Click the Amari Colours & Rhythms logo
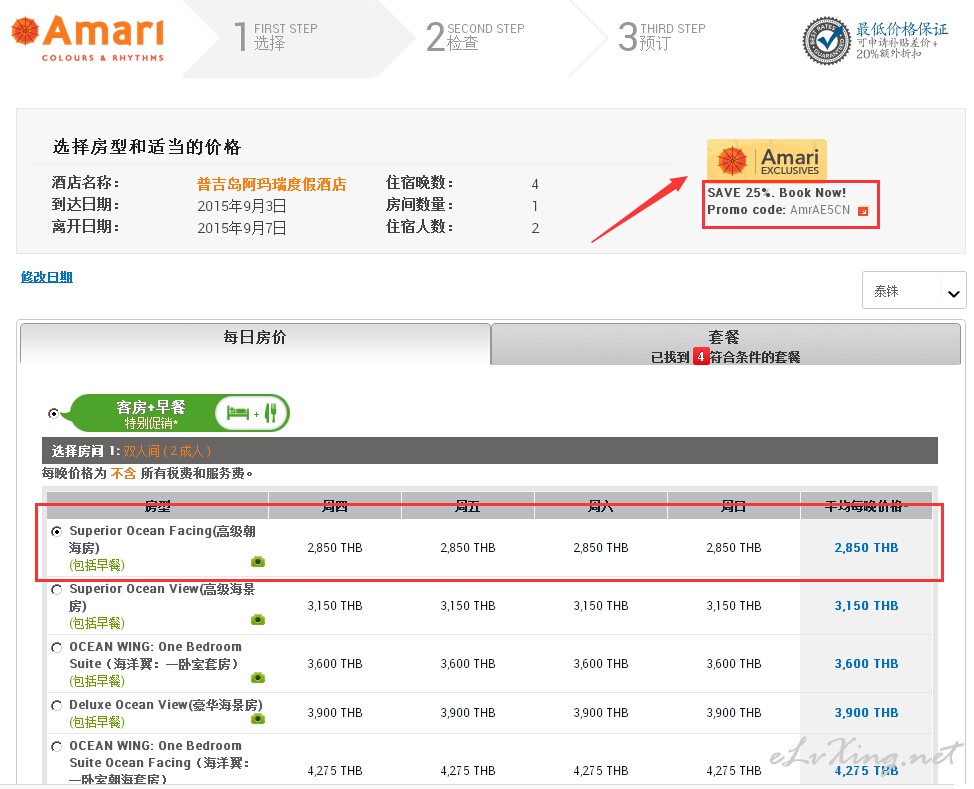The image size is (974, 789). 88,39
